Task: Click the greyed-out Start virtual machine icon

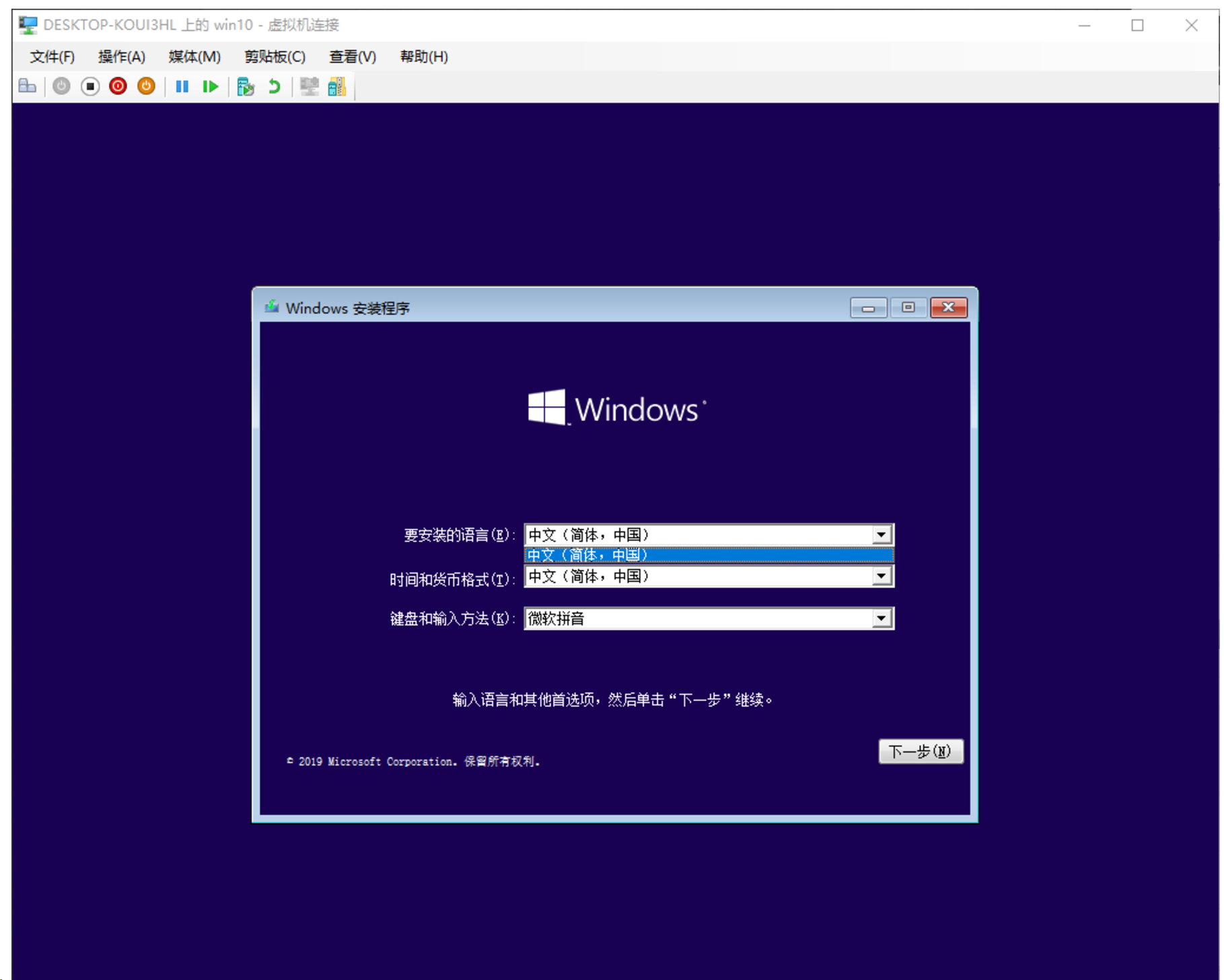Action: pyautogui.click(x=61, y=86)
